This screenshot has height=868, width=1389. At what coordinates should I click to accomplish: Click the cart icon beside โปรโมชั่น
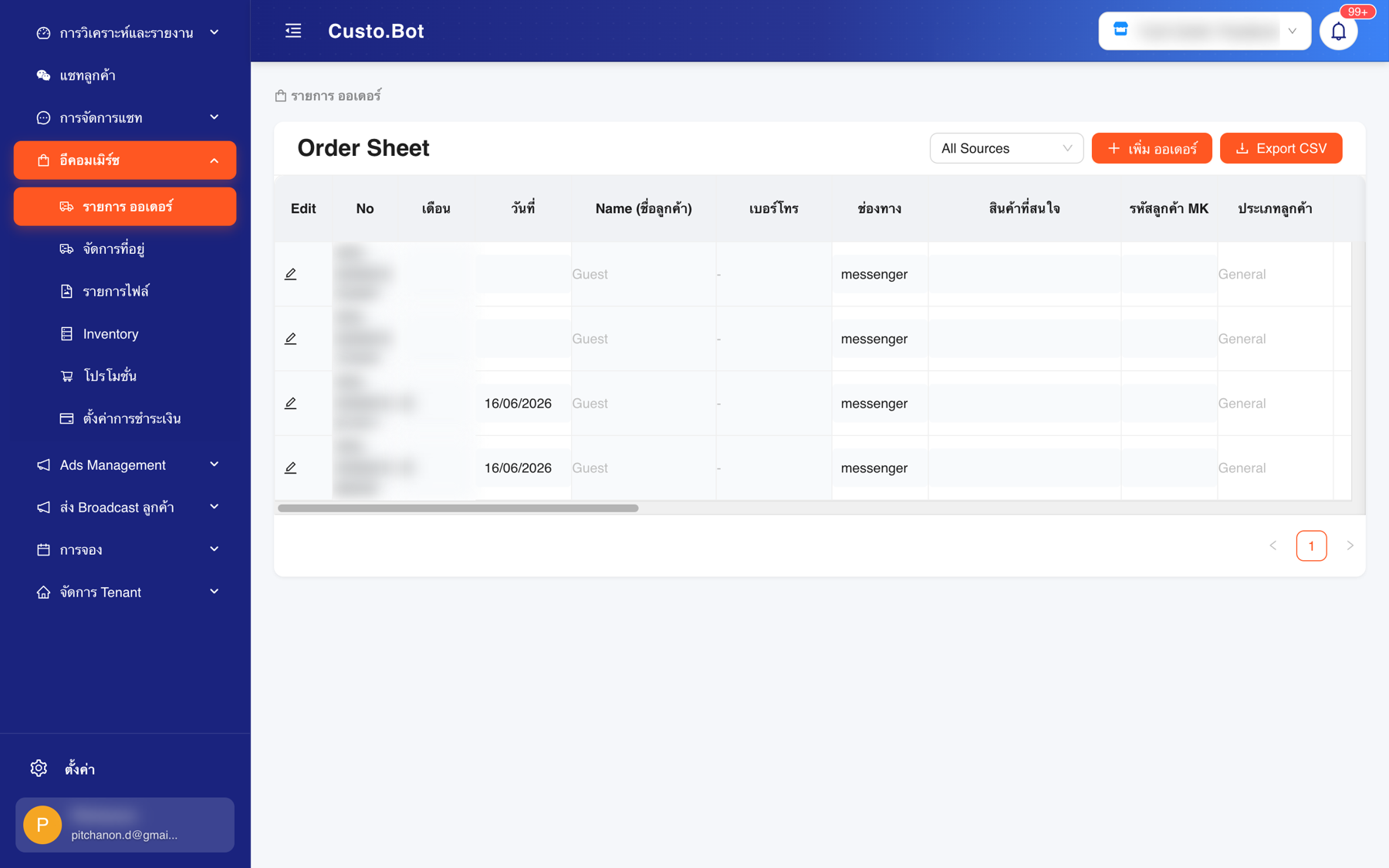[x=66, y=377]
